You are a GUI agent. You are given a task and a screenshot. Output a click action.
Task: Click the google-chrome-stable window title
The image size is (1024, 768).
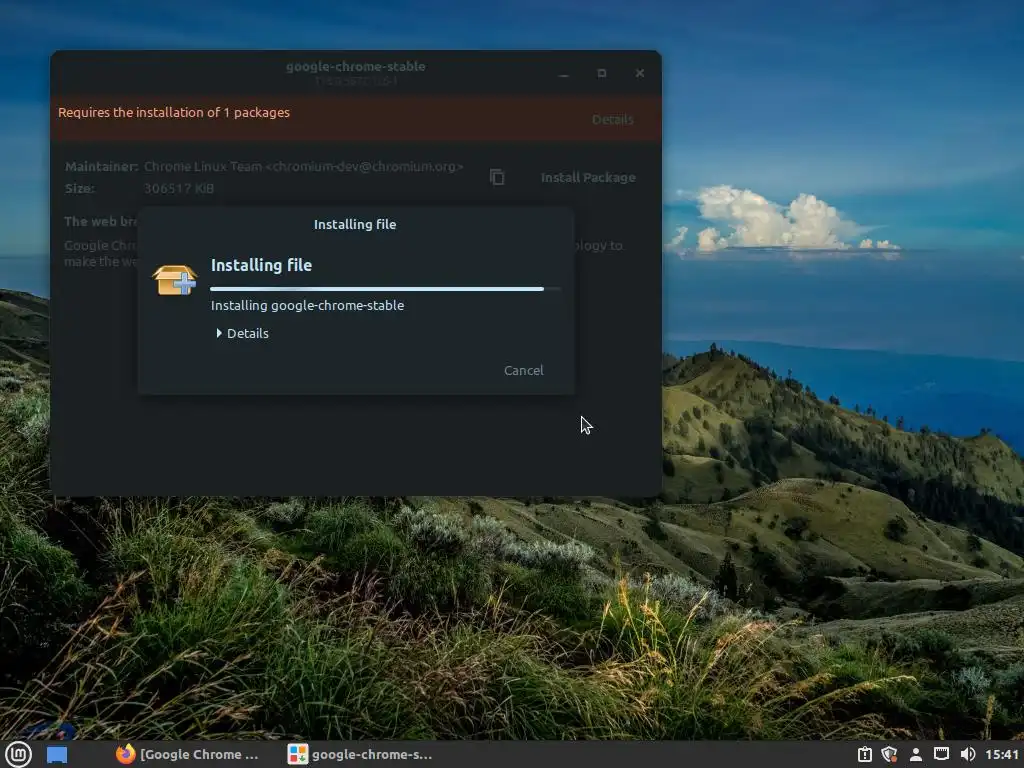[356, 67]
